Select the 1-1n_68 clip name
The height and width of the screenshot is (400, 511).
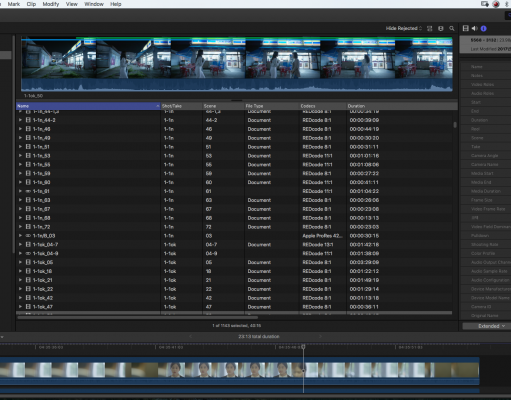point(41,218)
